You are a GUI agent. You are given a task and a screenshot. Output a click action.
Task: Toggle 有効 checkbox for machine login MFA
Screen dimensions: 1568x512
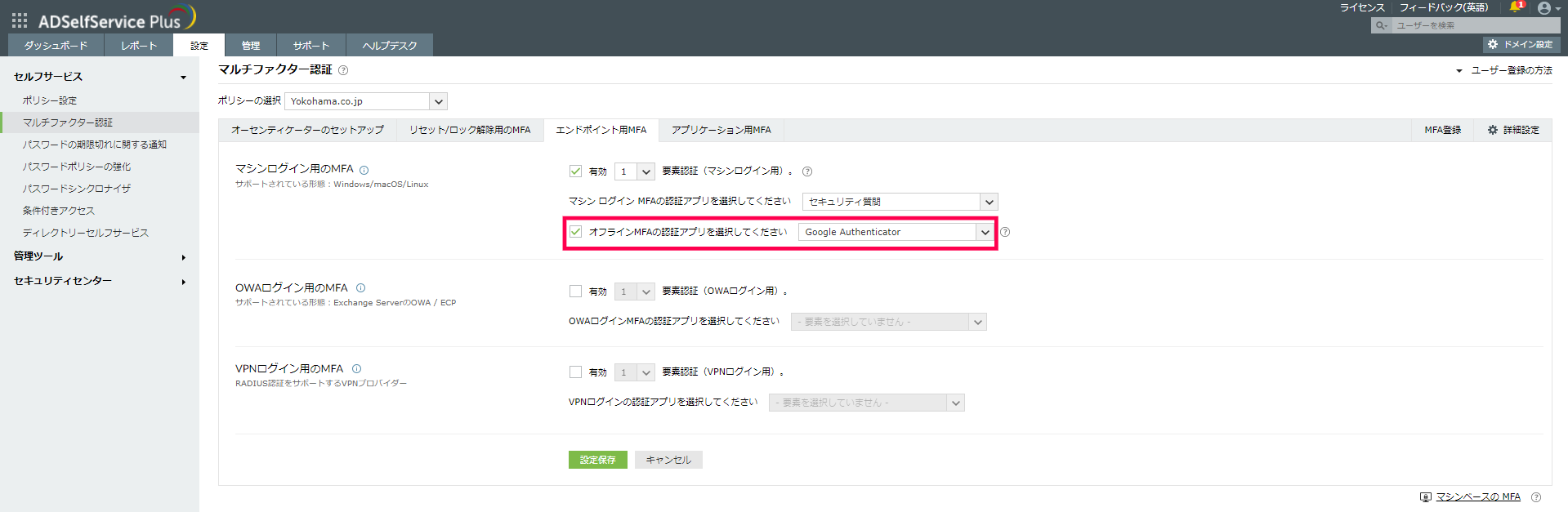click(x=575, y=171)
